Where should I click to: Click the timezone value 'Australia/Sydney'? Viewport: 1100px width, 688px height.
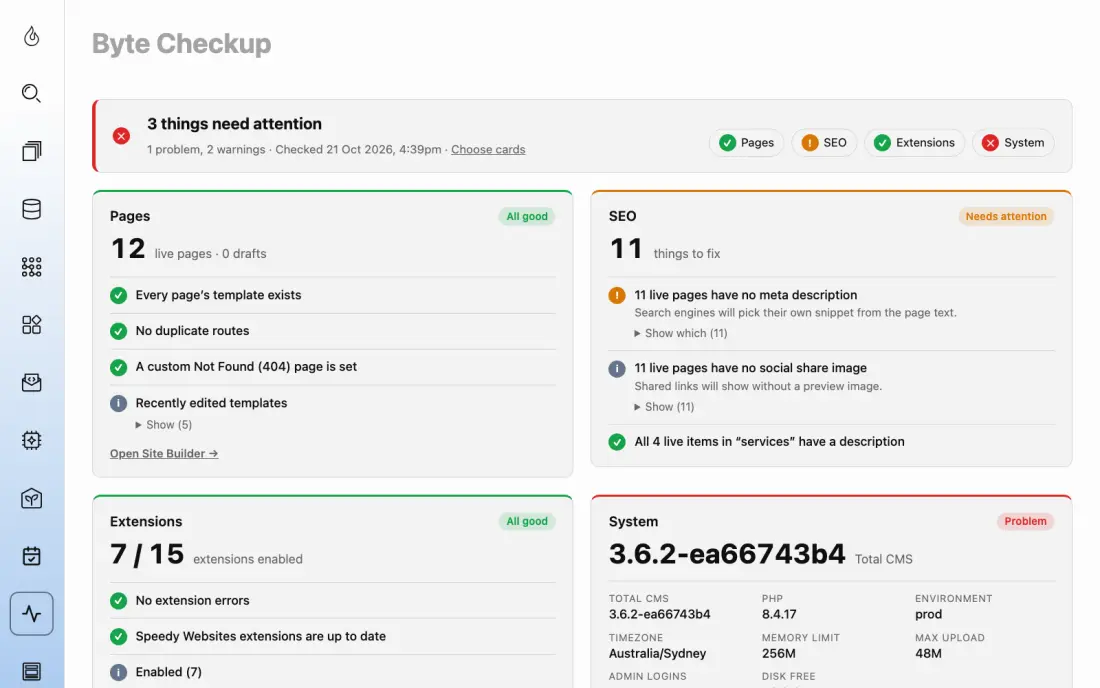(x=657, y=654)
